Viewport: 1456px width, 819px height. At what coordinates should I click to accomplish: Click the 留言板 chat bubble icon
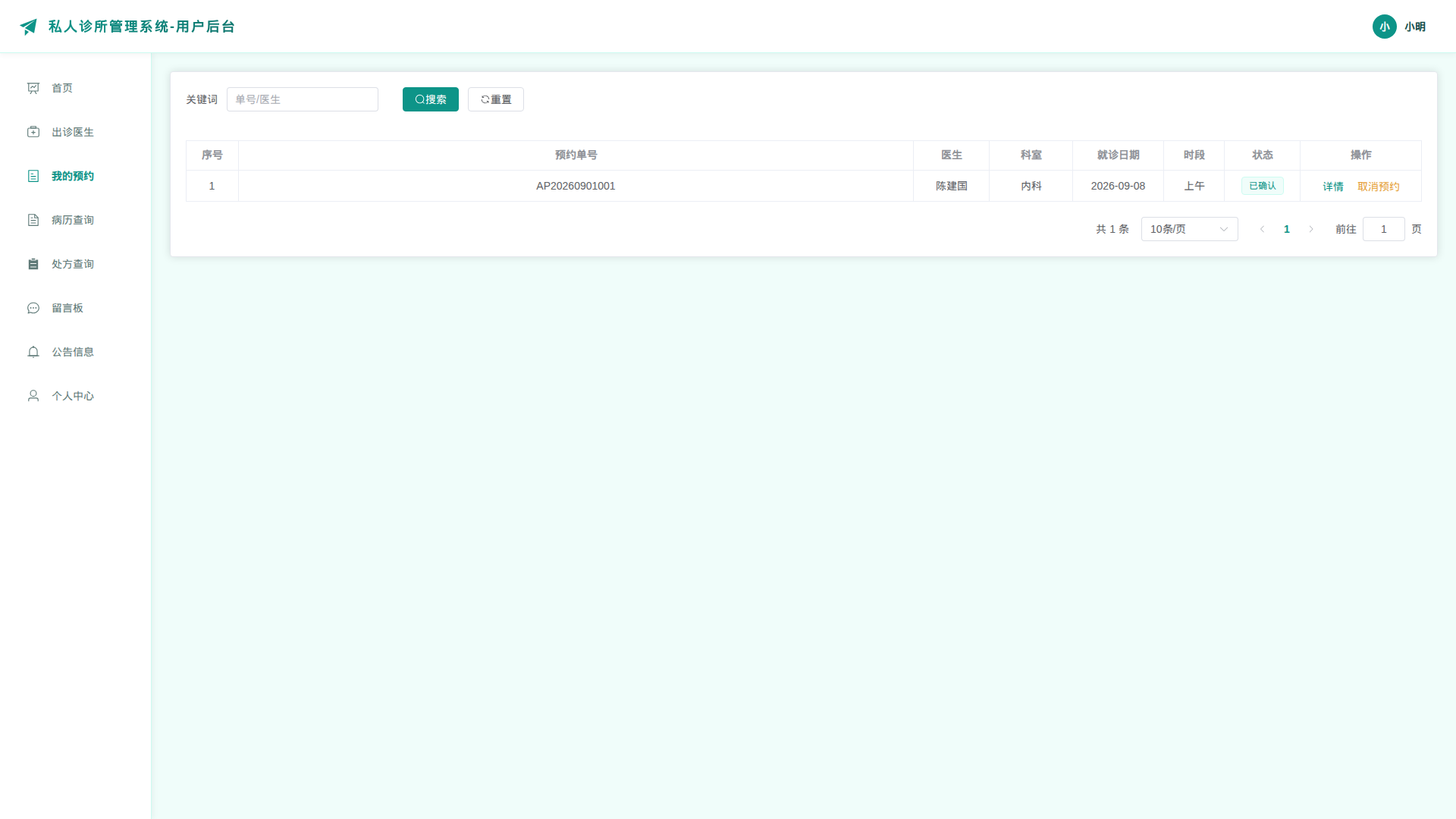tap(33, 308)
